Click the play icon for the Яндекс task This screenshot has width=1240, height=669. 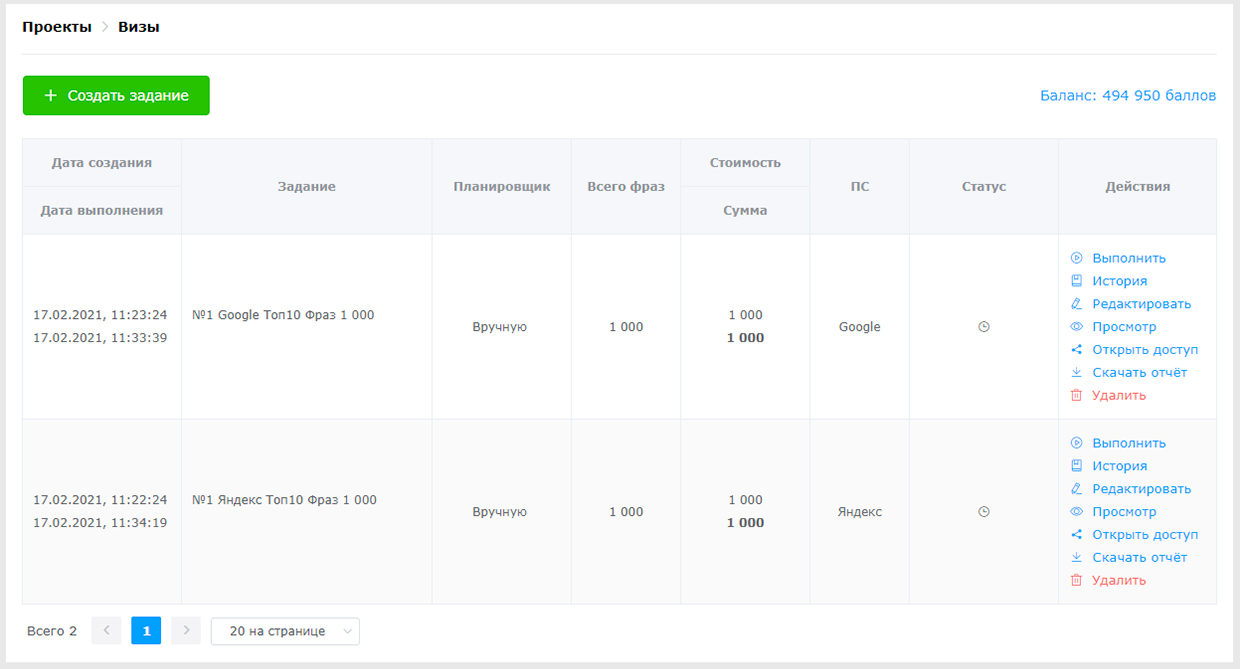point(1076,443)
